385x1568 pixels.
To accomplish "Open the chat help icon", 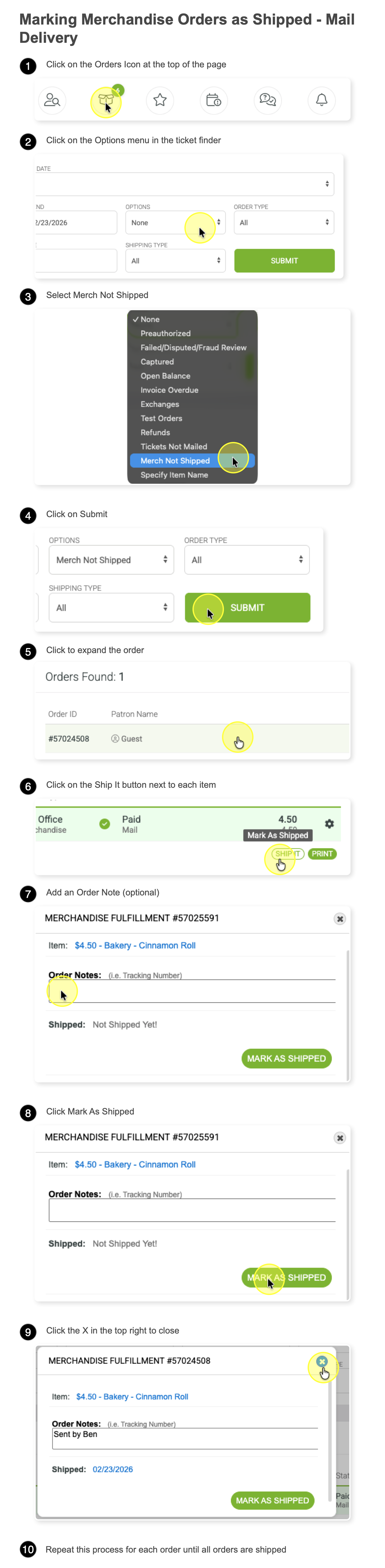I will (268, 100).
